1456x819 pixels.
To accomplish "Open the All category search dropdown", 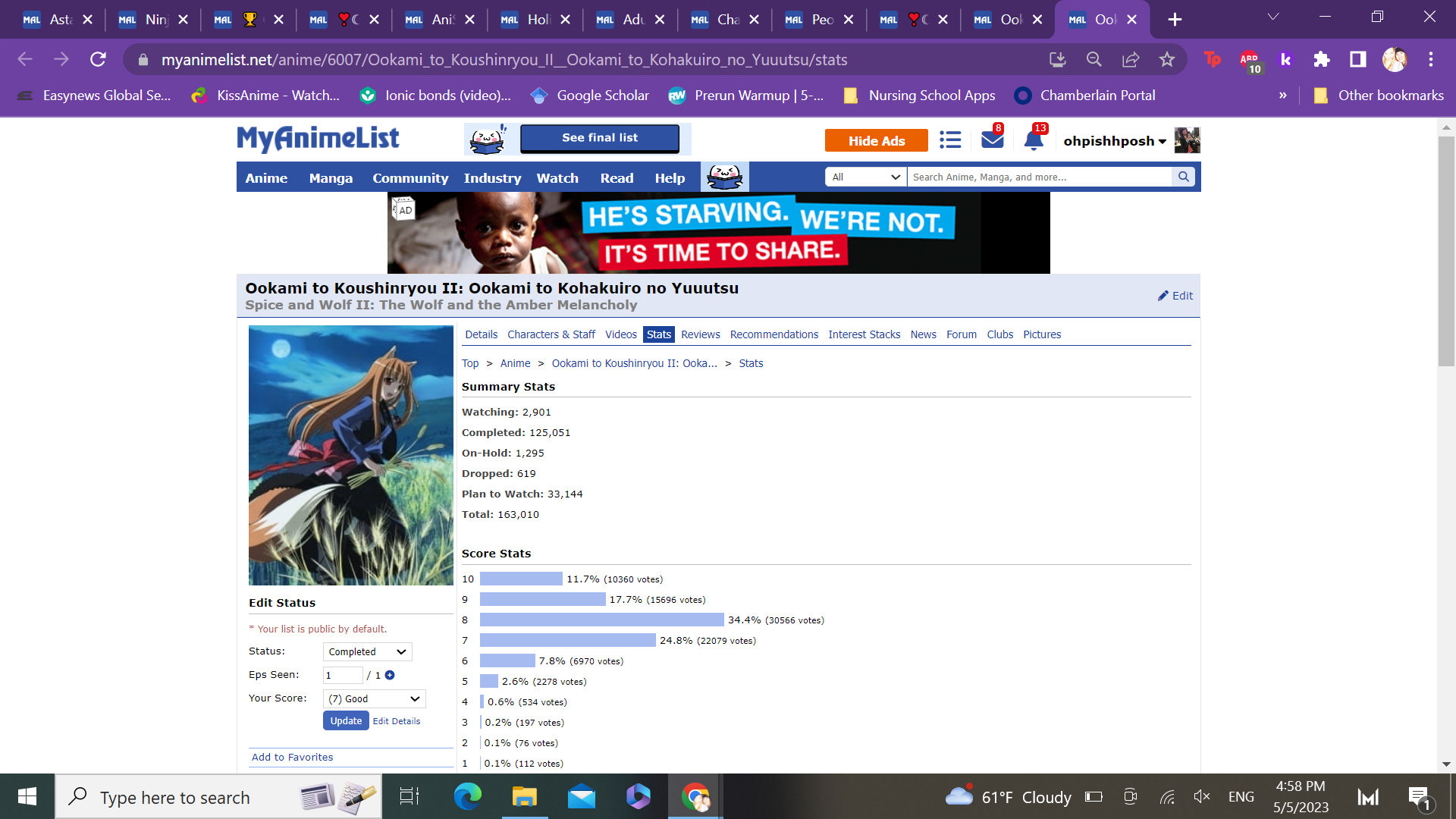I will (x=865, y=177).
